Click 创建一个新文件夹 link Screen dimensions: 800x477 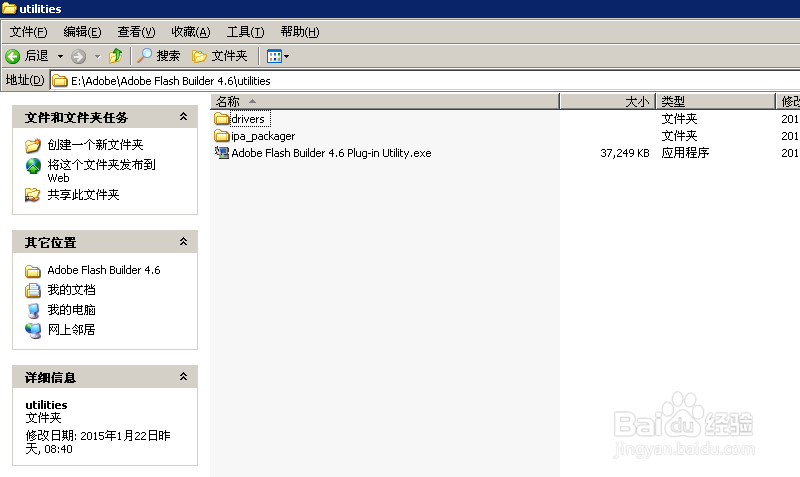pyautogui.click(x=95, y=145)
